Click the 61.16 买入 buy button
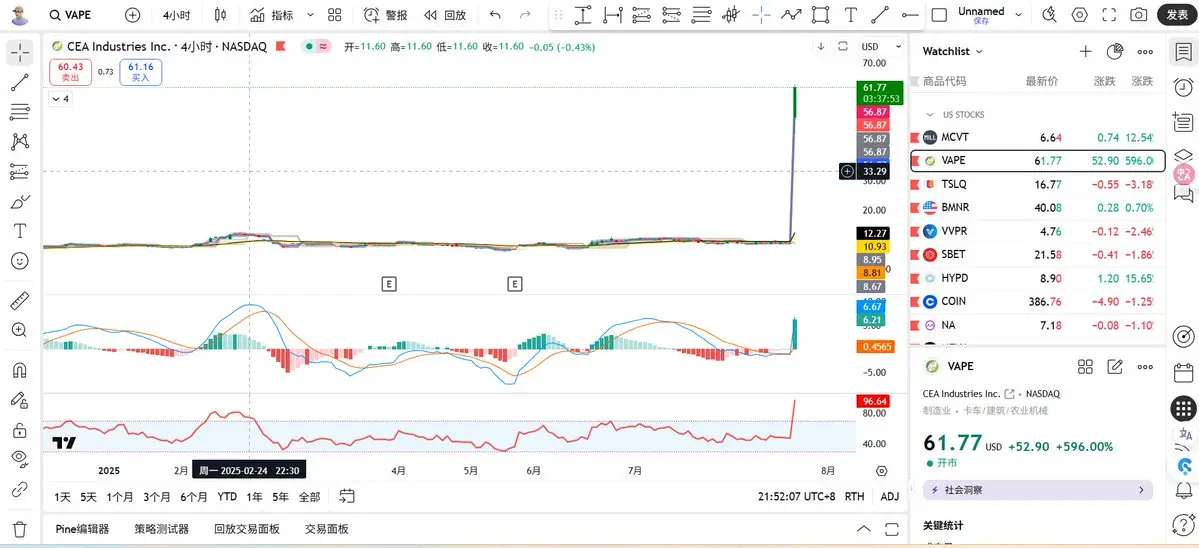 tap(141, 72)
